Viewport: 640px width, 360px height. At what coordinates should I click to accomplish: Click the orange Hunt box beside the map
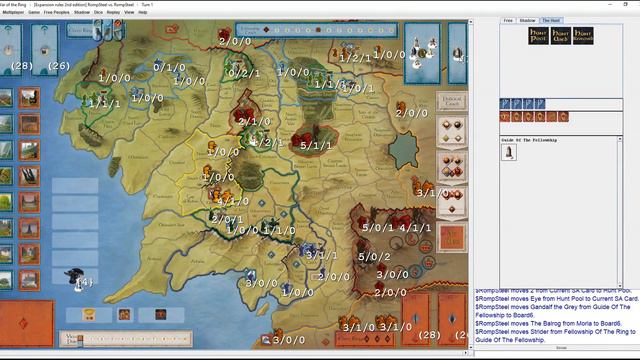[x=452, y=238]
